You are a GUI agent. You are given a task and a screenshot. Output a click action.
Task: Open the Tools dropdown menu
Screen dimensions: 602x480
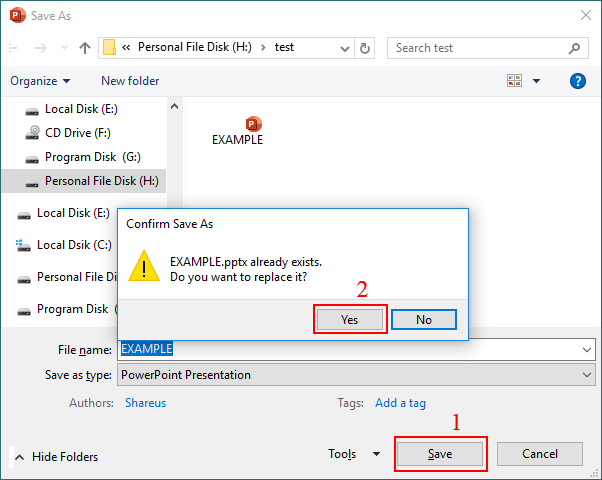[x=354, y=454]
